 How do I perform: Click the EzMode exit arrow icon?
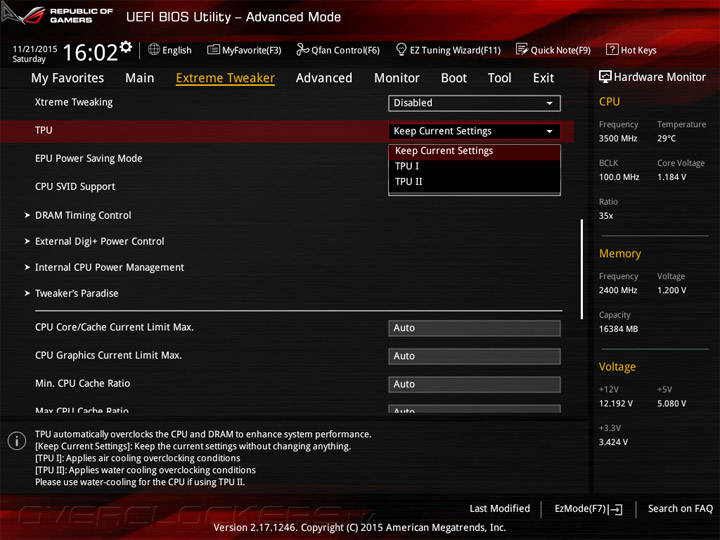coord(617,509)
